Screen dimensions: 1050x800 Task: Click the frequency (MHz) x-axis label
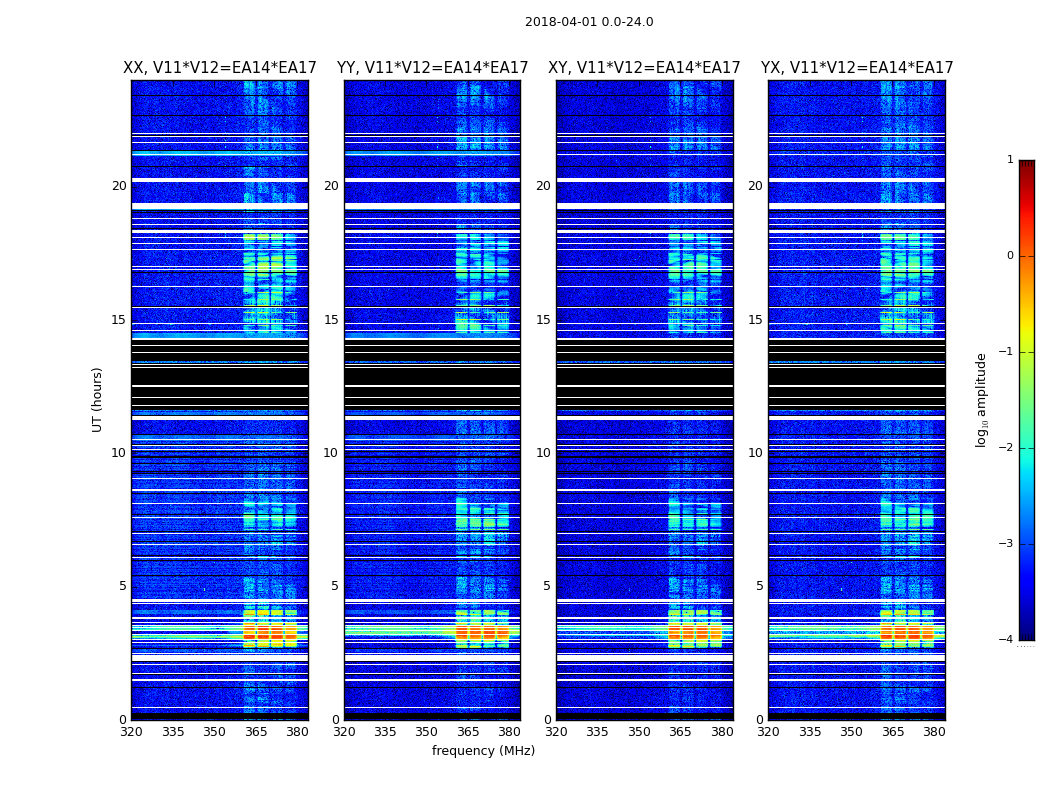pos(483,751)
